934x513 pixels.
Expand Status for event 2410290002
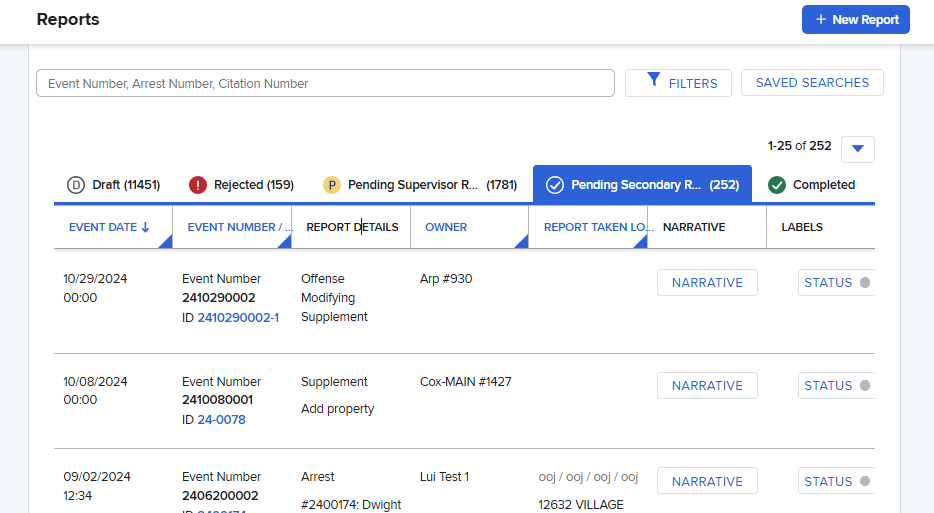click(x=836, y=283)
